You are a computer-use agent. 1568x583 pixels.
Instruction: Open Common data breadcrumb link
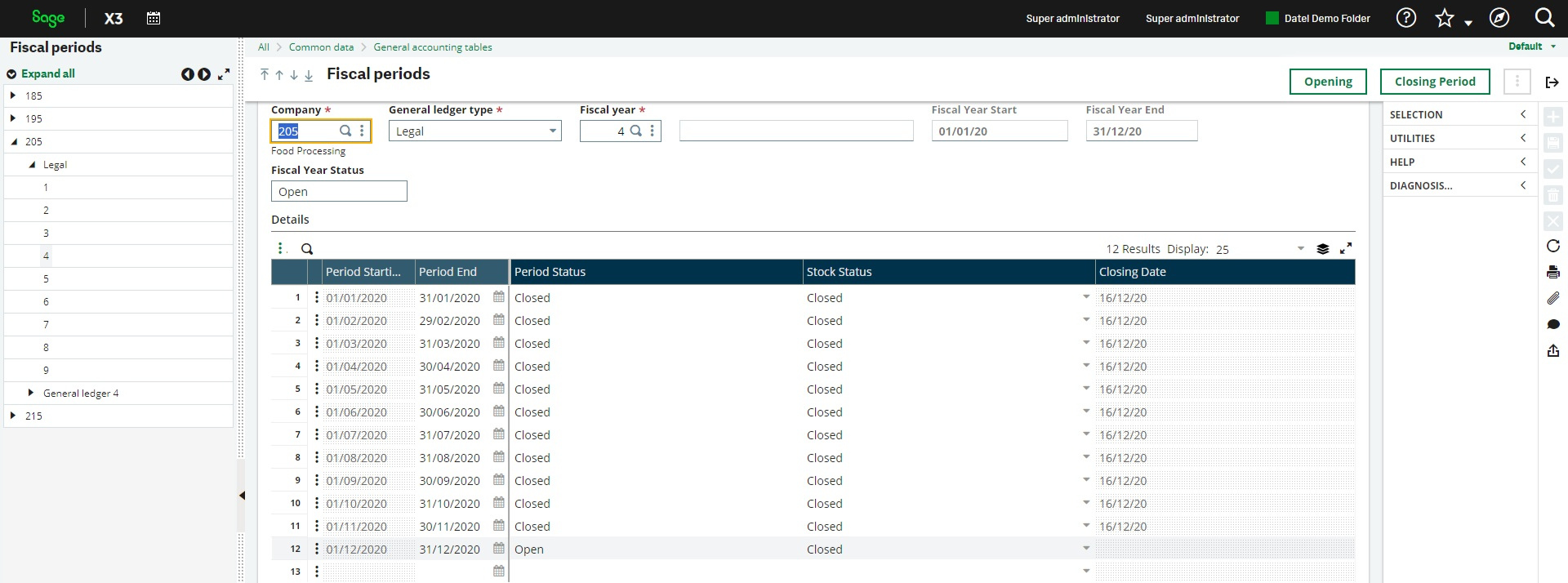click(x=321, y=47)
